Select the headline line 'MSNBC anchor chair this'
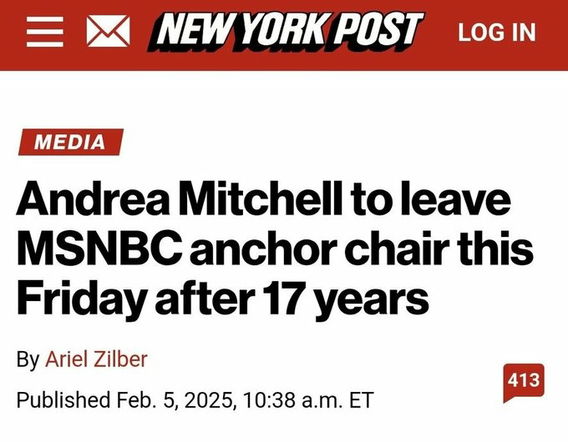This screenshot has width=568, height=442. [275, 250]
